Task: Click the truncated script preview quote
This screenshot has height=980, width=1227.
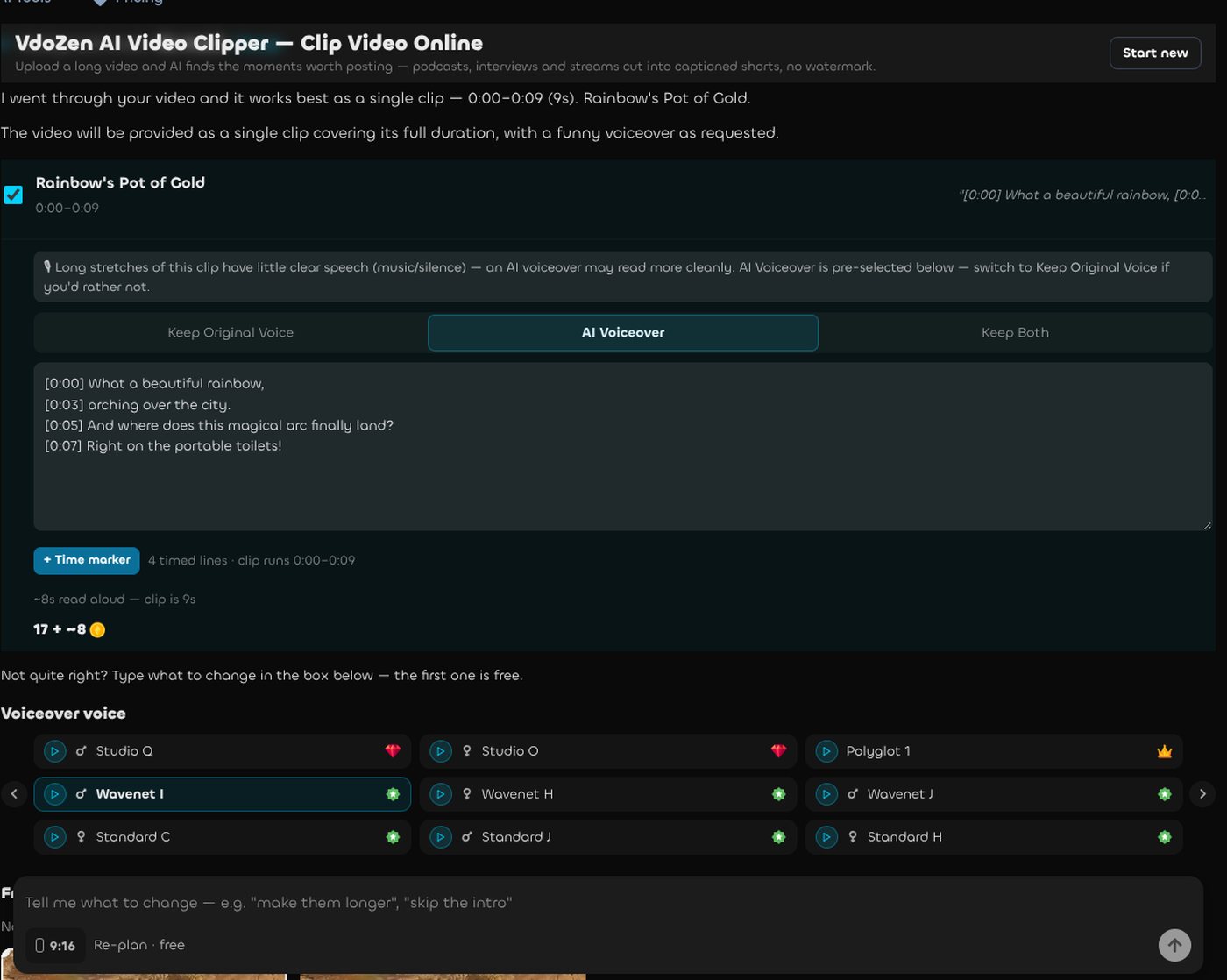Action: 1082,195
